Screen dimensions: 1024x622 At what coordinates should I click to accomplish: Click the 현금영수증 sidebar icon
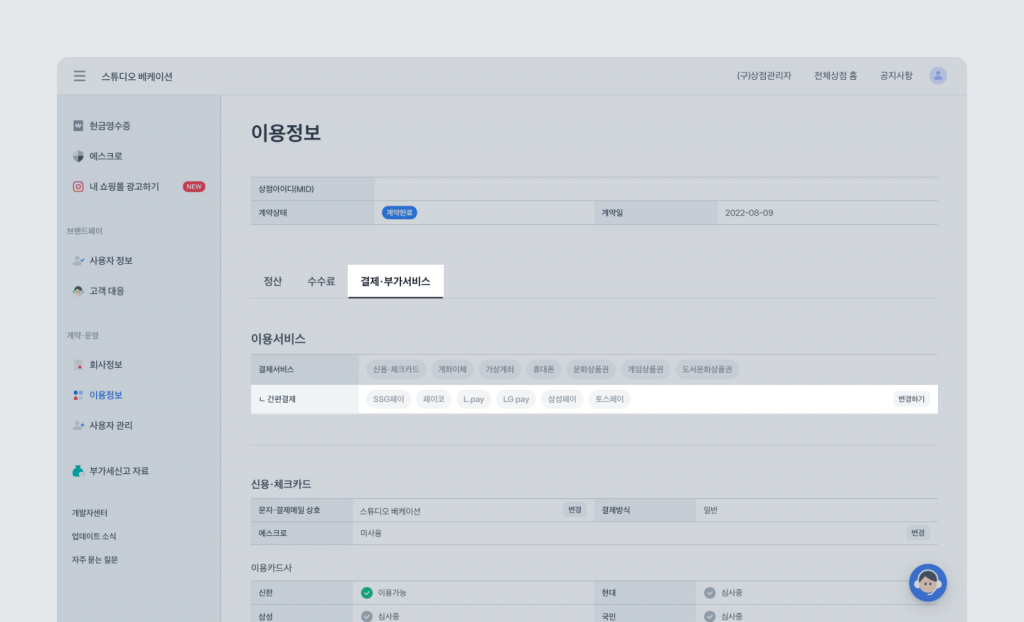click(x=78, y=125)
